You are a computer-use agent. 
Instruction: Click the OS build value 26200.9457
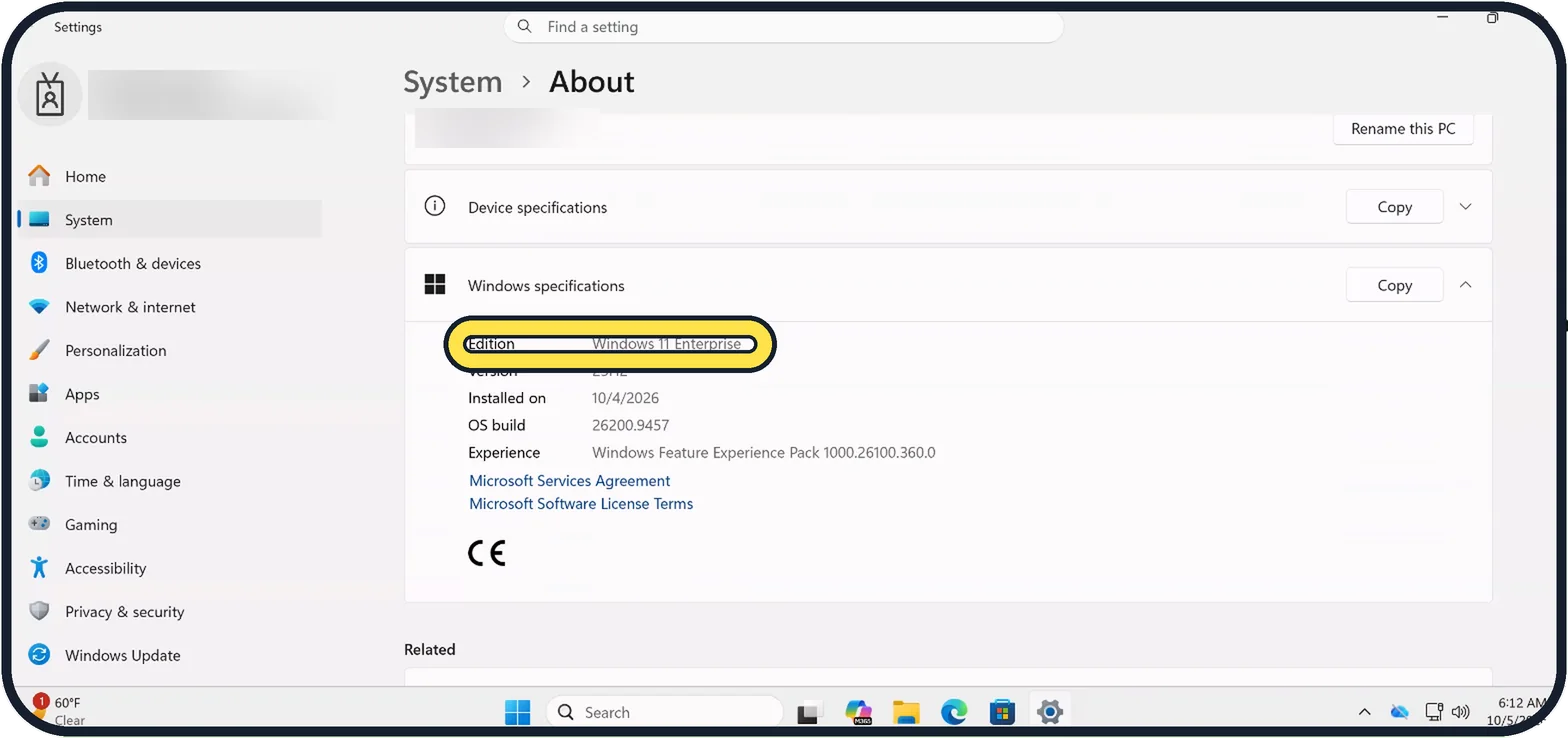(631, 425)
